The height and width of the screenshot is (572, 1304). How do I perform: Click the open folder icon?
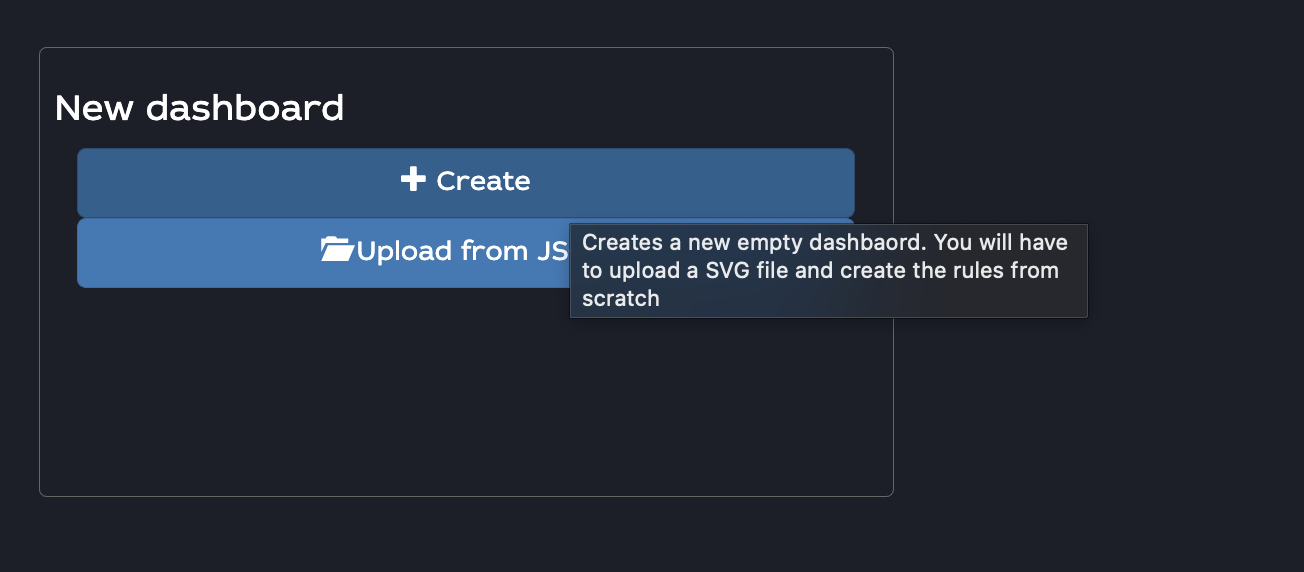[337, 249]
